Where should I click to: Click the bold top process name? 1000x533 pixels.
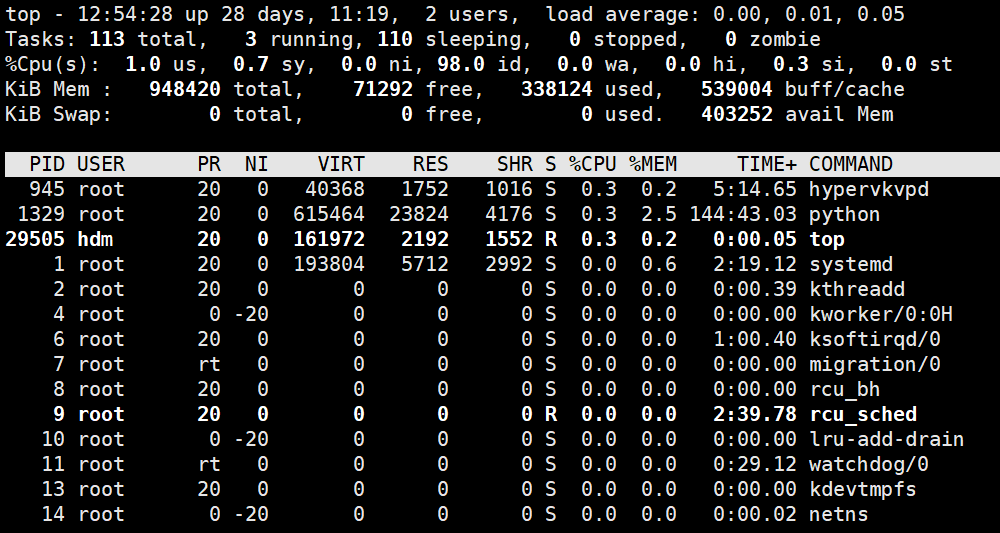click(x=827, y=240)
